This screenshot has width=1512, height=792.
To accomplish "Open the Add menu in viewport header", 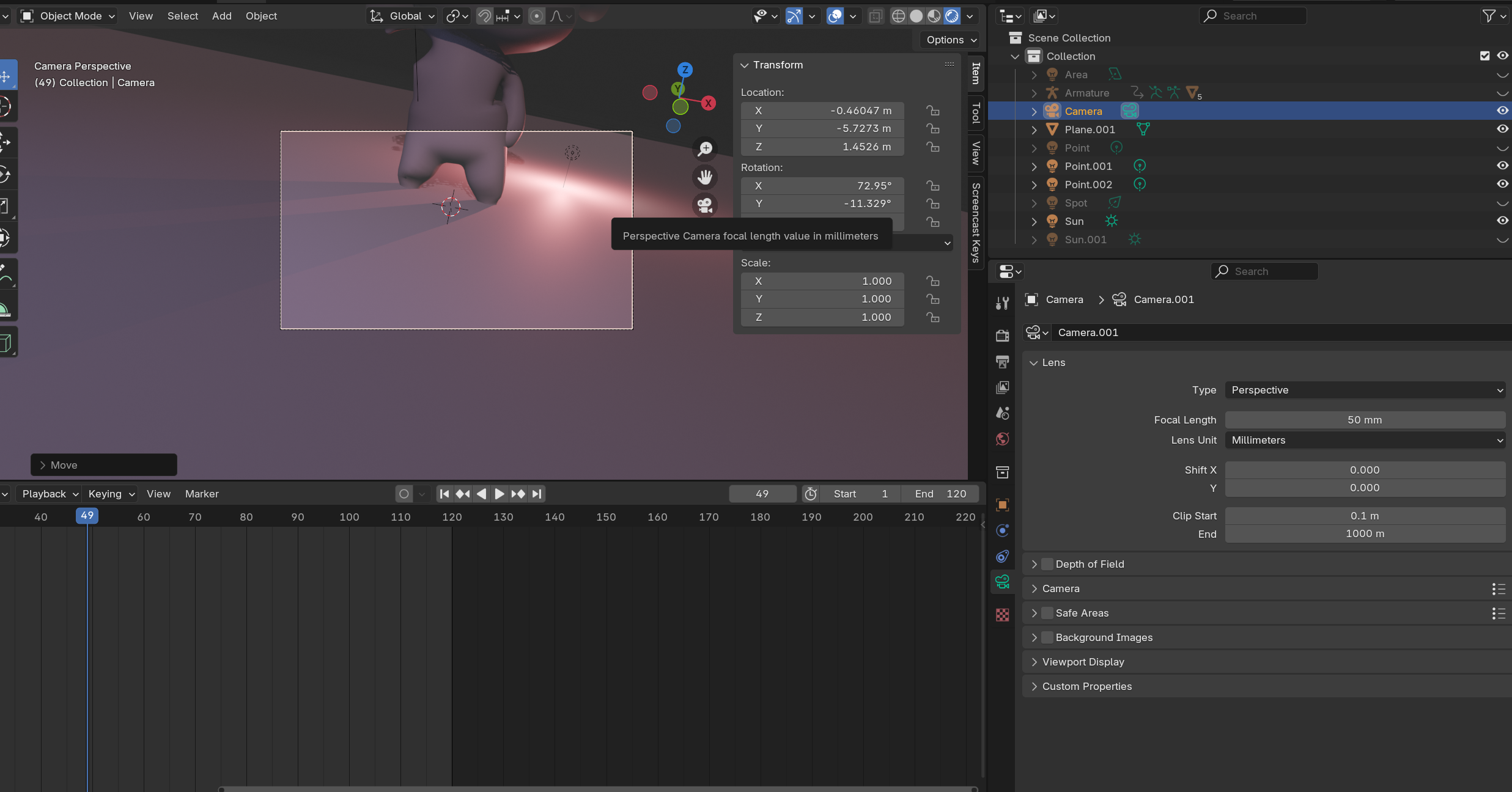I will coord(221,16).
